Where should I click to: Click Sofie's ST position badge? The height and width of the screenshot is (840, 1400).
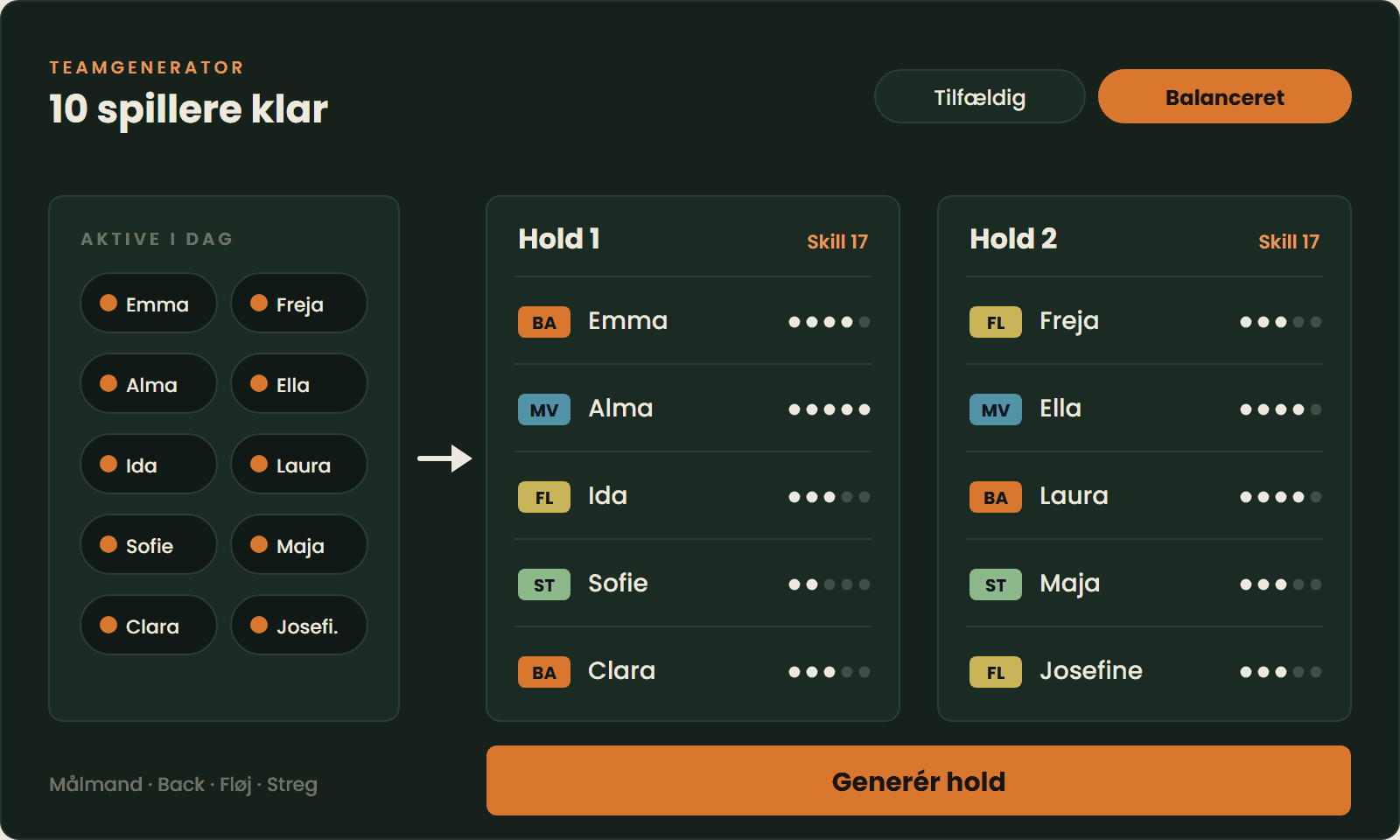pyautogui.click(x=544, y=584)
